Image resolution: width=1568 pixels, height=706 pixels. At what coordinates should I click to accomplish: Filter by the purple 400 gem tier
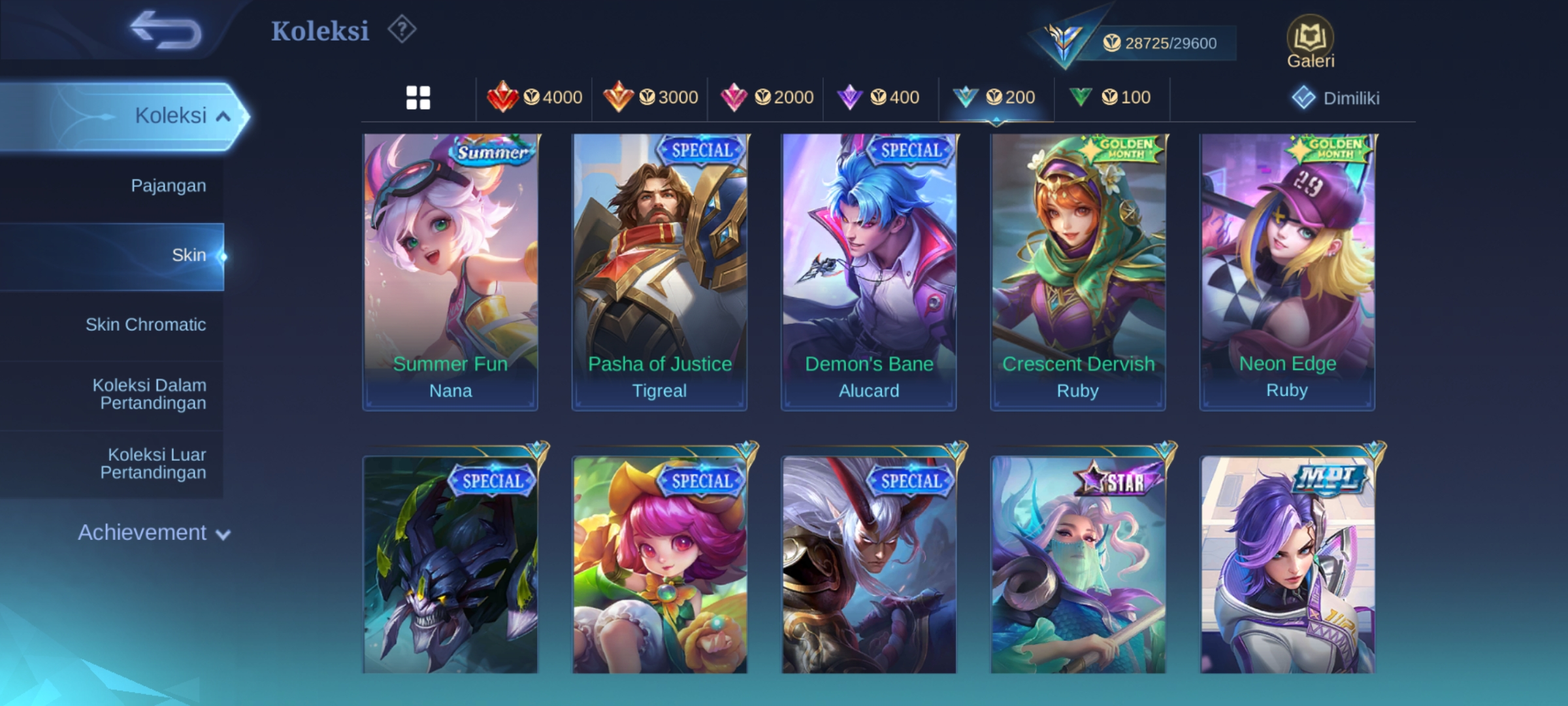[877, 97]
